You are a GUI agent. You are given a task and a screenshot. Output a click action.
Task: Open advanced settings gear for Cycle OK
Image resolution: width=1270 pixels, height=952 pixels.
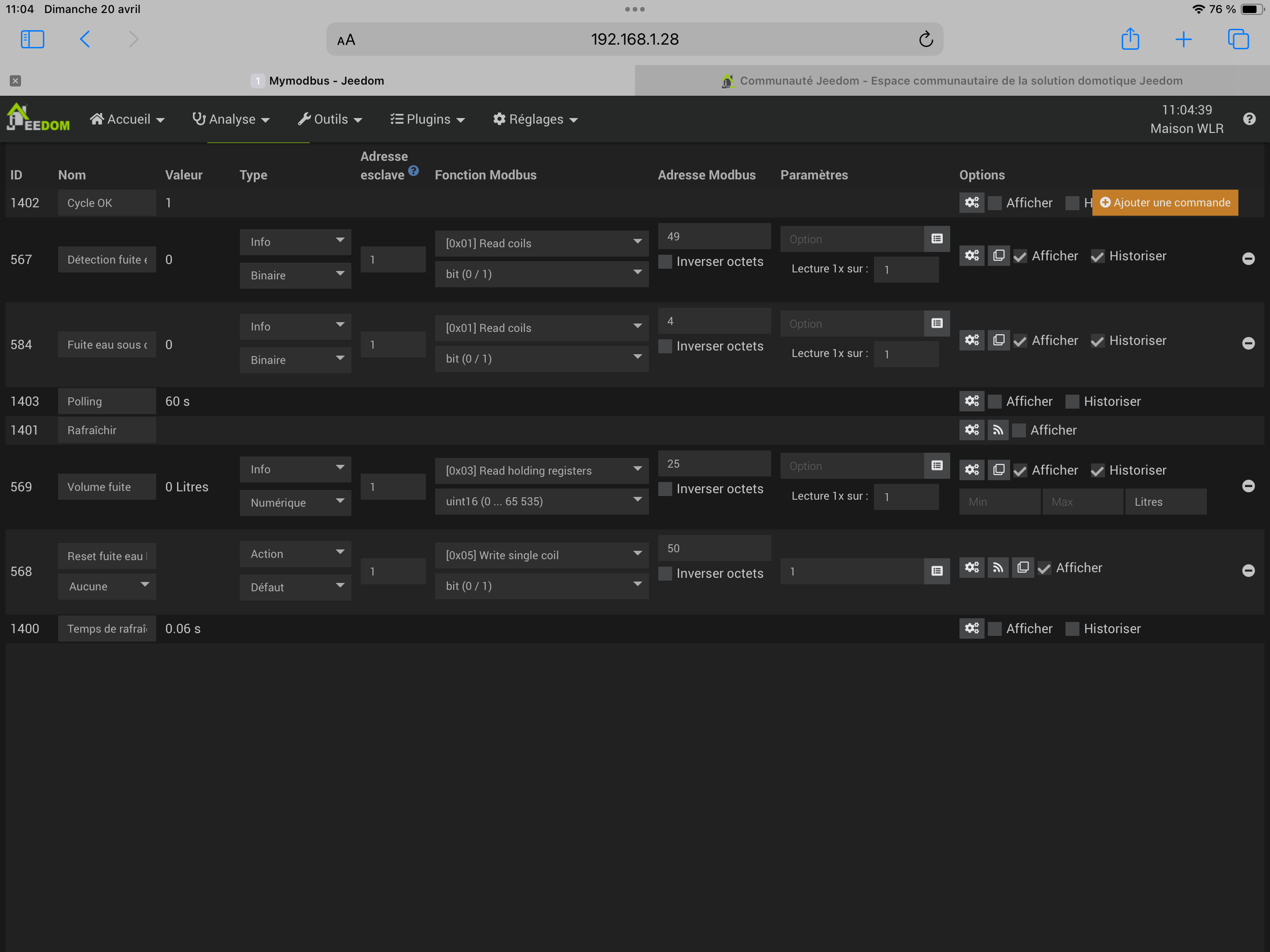pyautogui.click(x=972, y=203)
